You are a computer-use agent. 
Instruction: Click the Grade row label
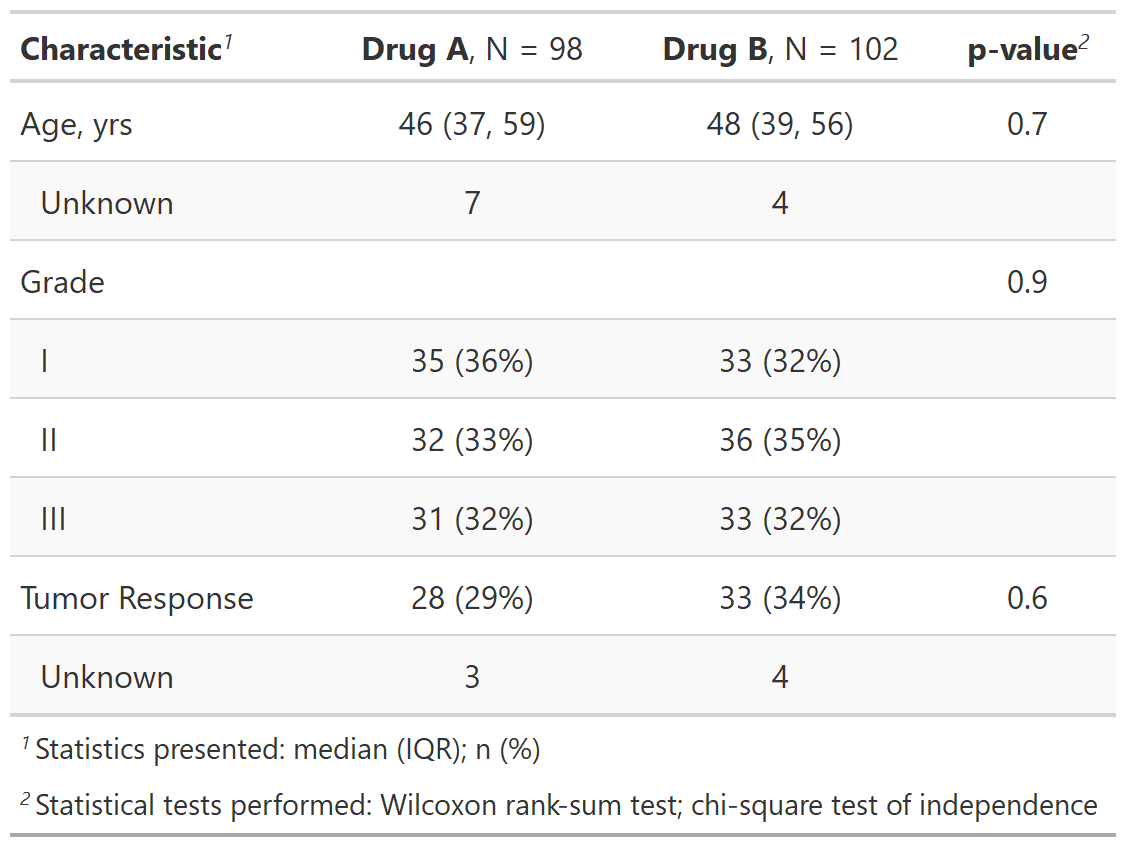tap(62, 282)
